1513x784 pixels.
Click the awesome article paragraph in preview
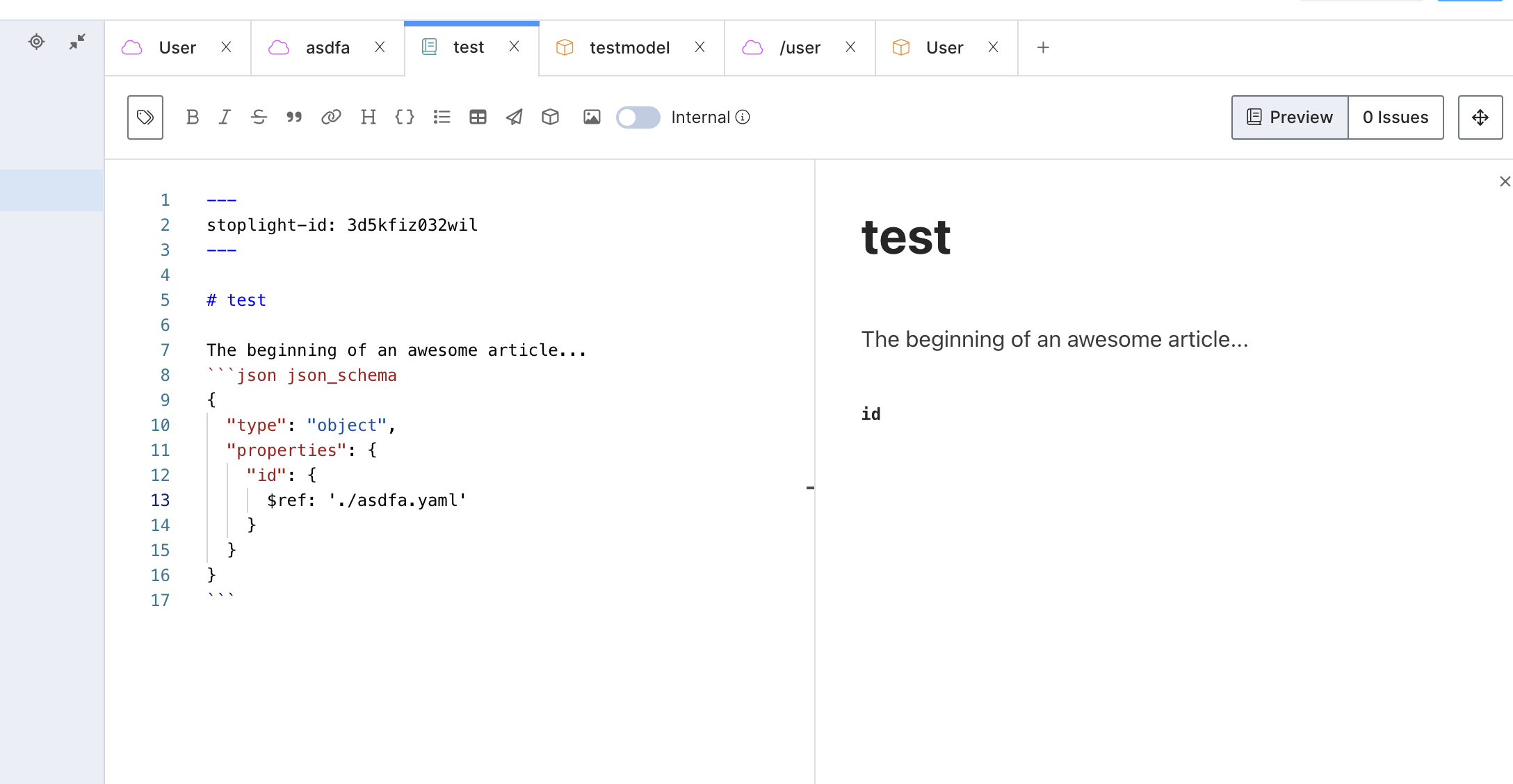pyautogui.click(x=1055, y=339)
